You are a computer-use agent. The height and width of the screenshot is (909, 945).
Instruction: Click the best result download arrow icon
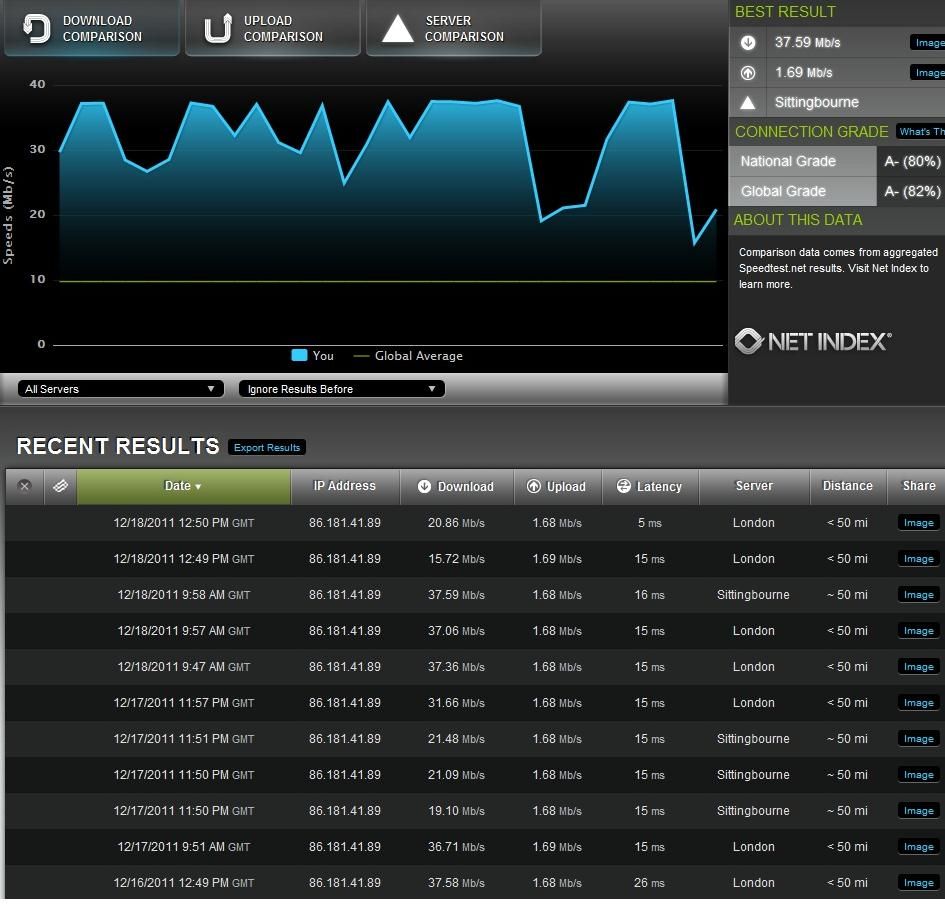[748, 43]
